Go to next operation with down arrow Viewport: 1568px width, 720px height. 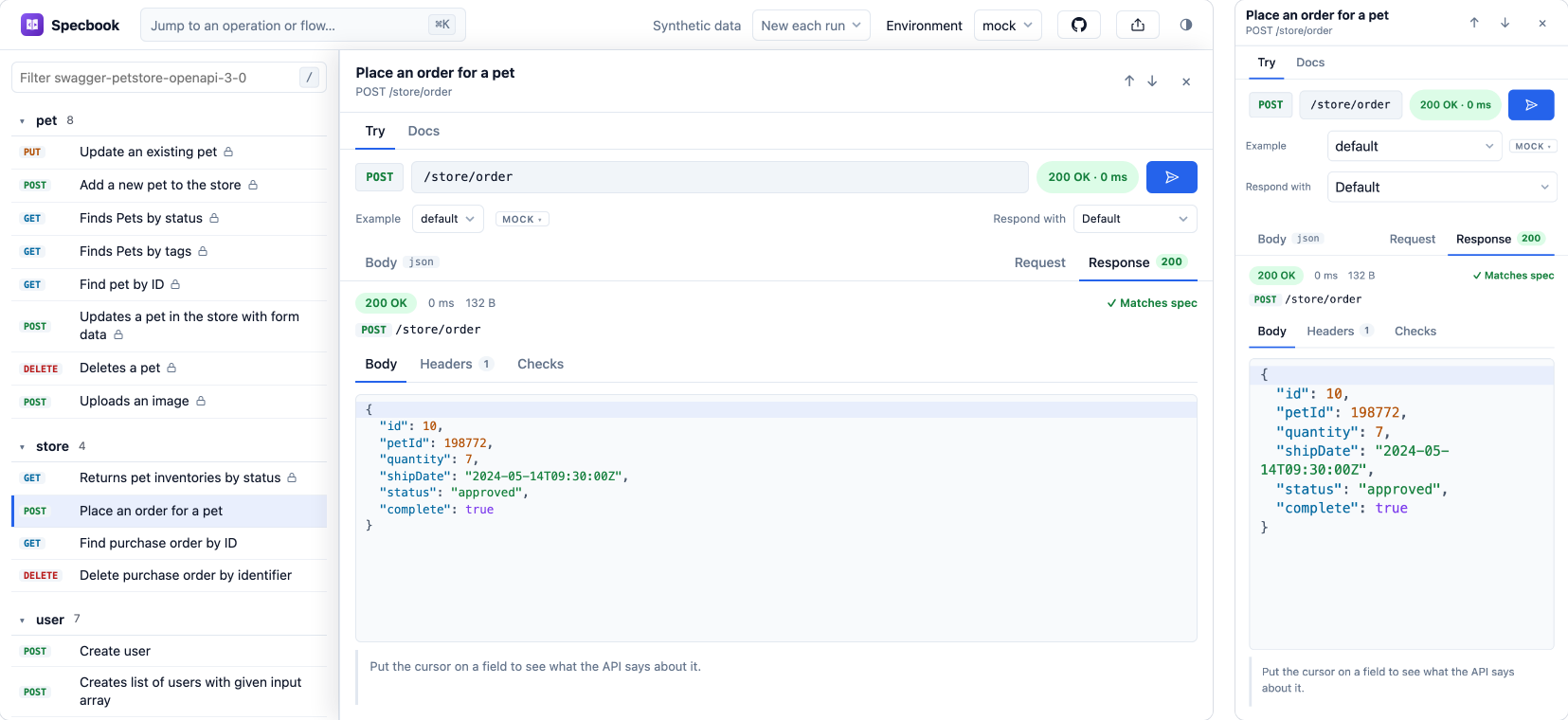point(1152,81)
